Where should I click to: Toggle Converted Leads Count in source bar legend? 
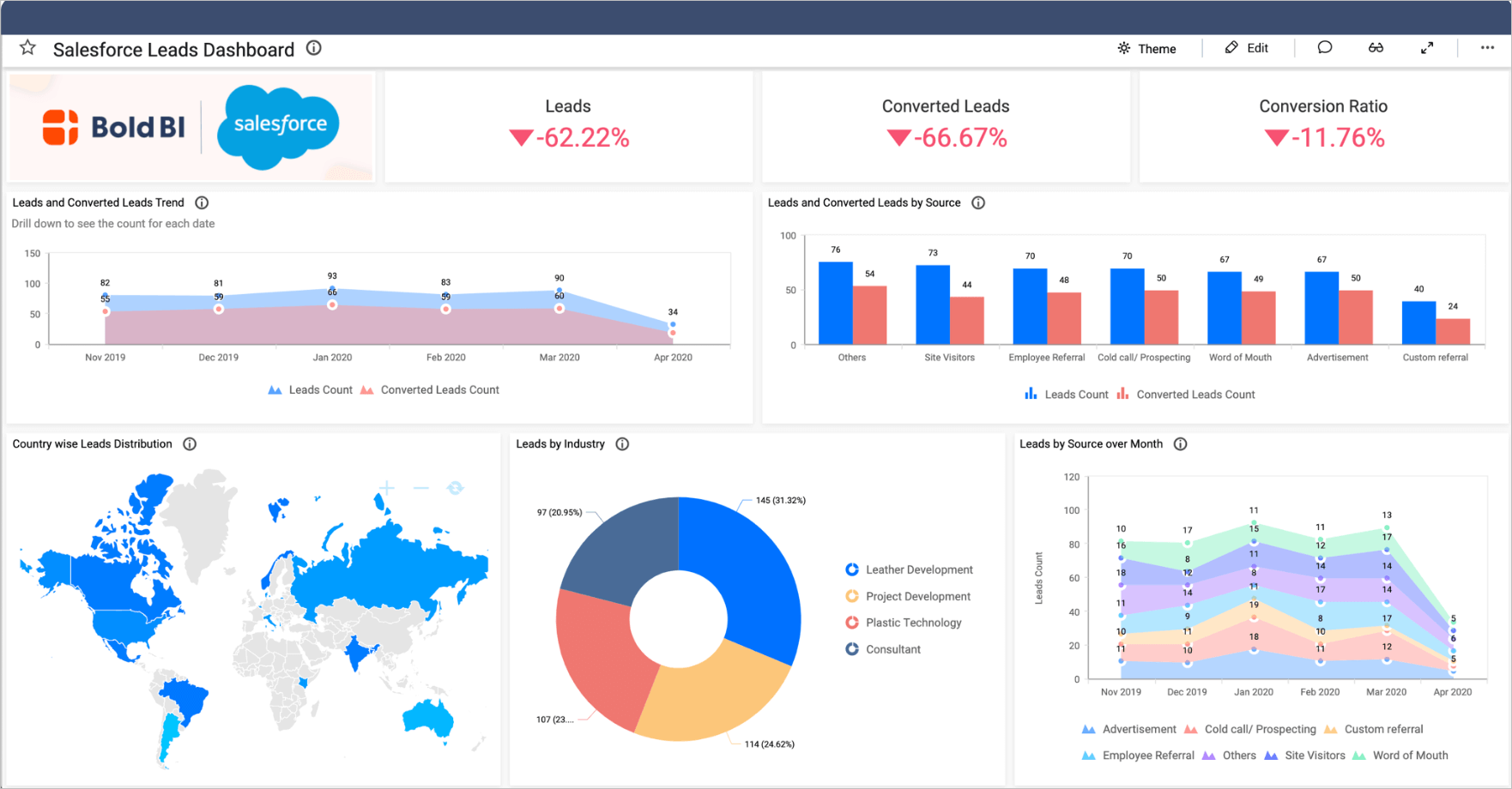pyautogui.click(x=1185, y=394)
